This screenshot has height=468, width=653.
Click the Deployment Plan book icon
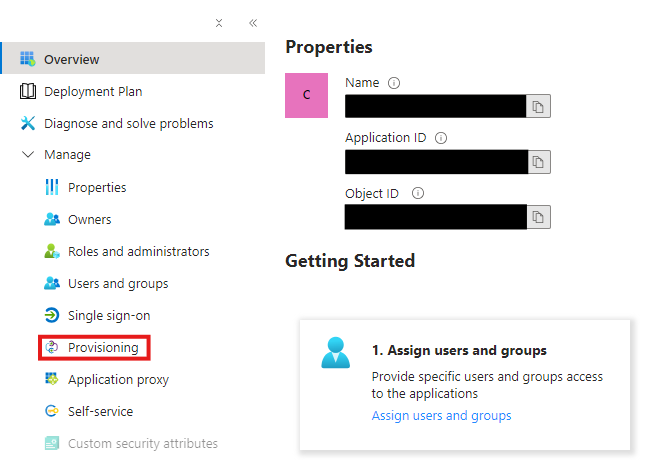28,91
